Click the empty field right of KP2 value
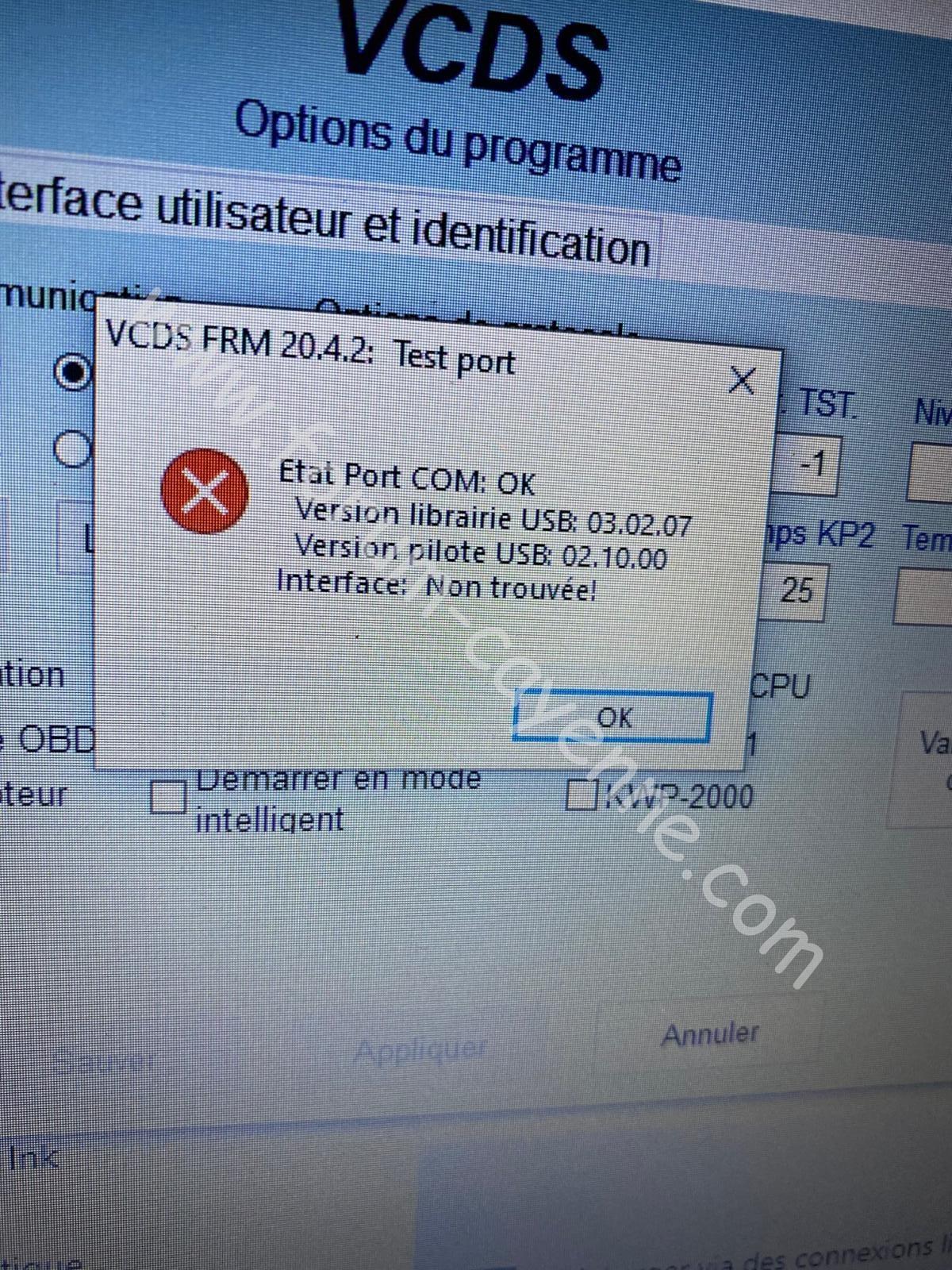The image size is (952, 1270). (923, 597)
